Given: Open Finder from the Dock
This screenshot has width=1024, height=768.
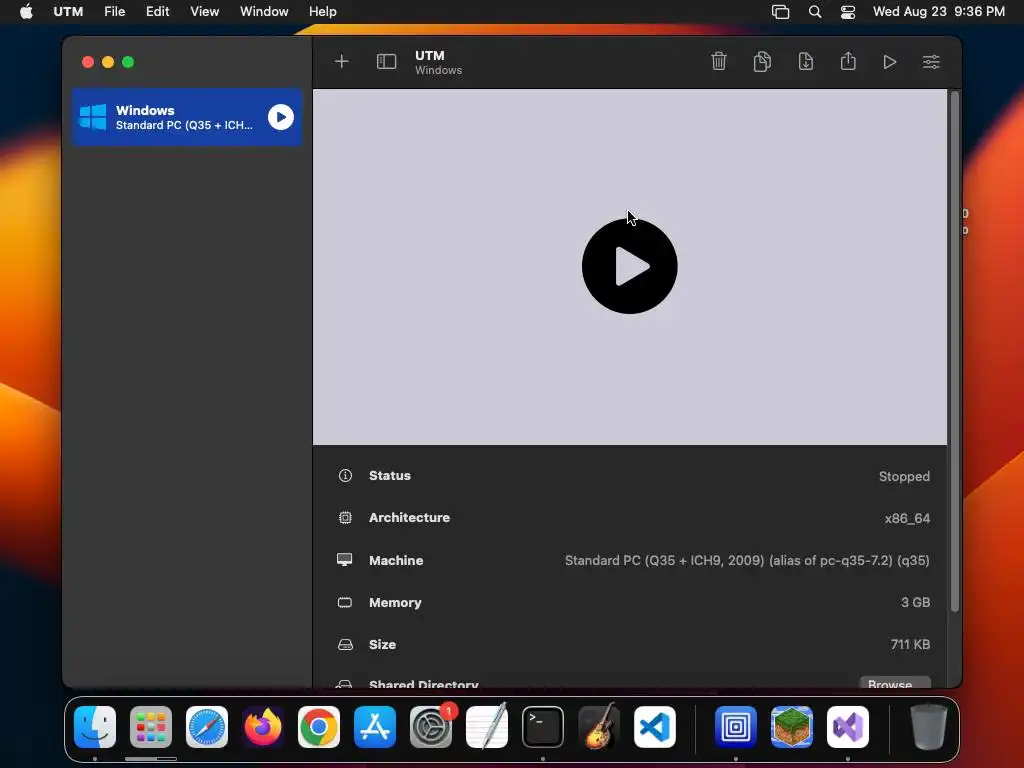Looking at the screenshot, I should point(95,727).
